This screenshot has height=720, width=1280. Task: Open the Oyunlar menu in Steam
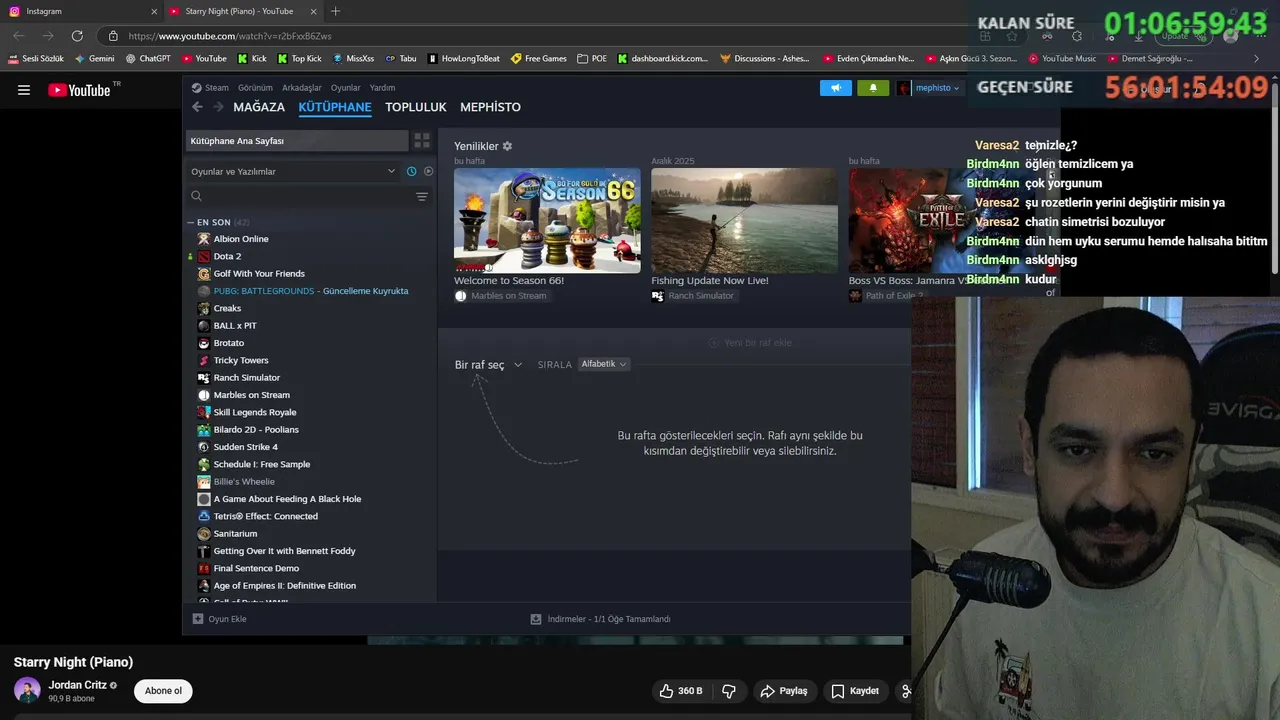(346, 88)
